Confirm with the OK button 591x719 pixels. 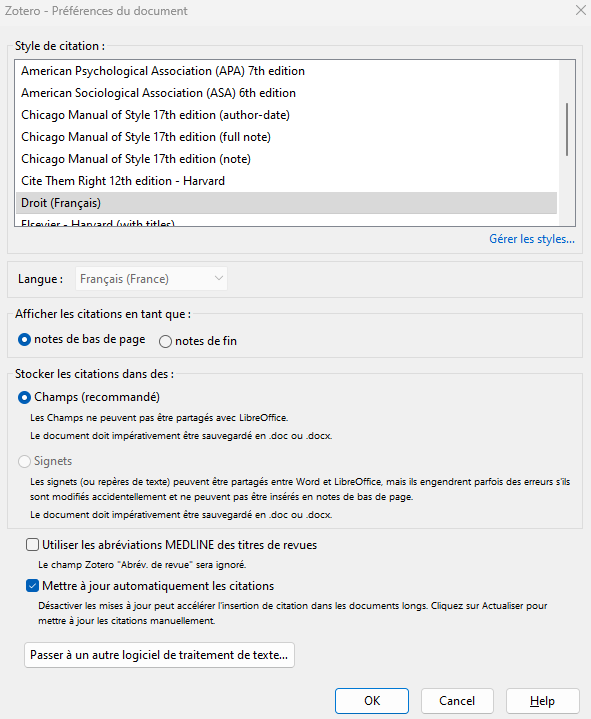click(x=372, y=701)
